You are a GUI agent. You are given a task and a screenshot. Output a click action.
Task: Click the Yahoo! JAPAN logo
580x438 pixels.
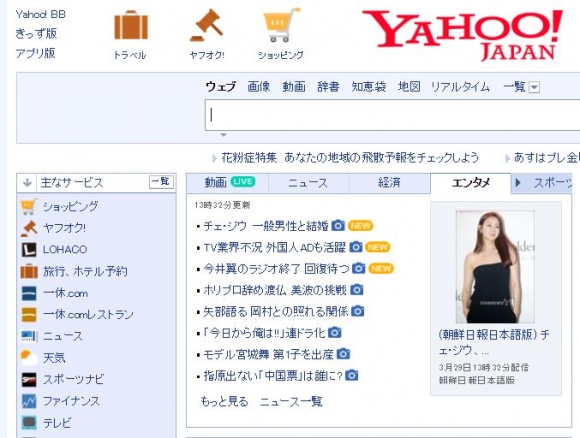pos(462,35)
